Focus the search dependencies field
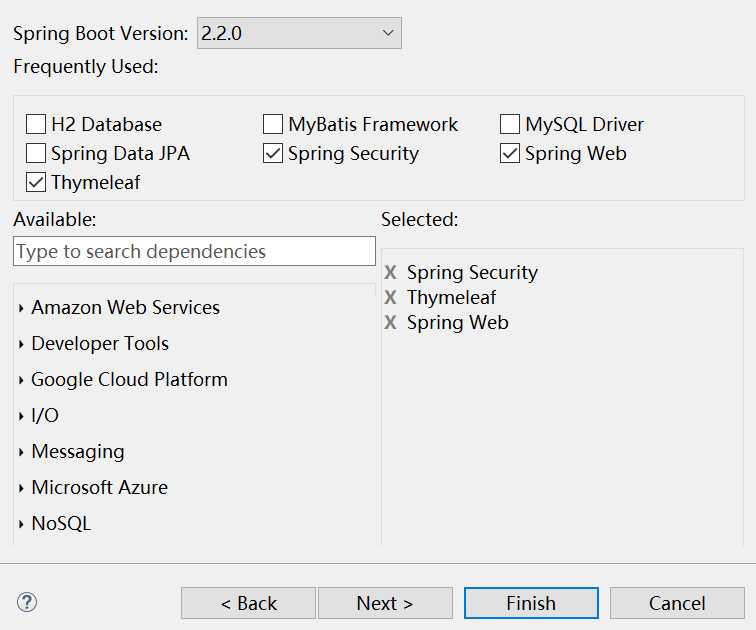Viewport: 756px width, 630px height. coord(194,251)
